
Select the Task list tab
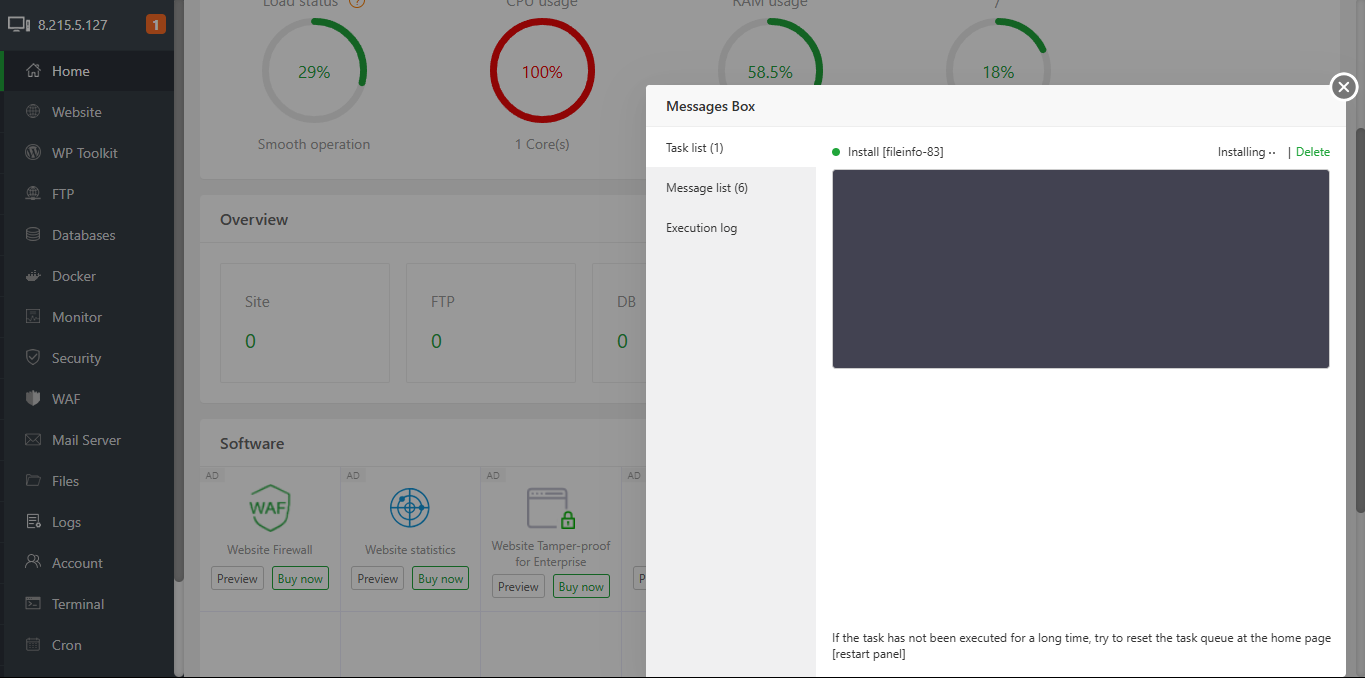695,147
